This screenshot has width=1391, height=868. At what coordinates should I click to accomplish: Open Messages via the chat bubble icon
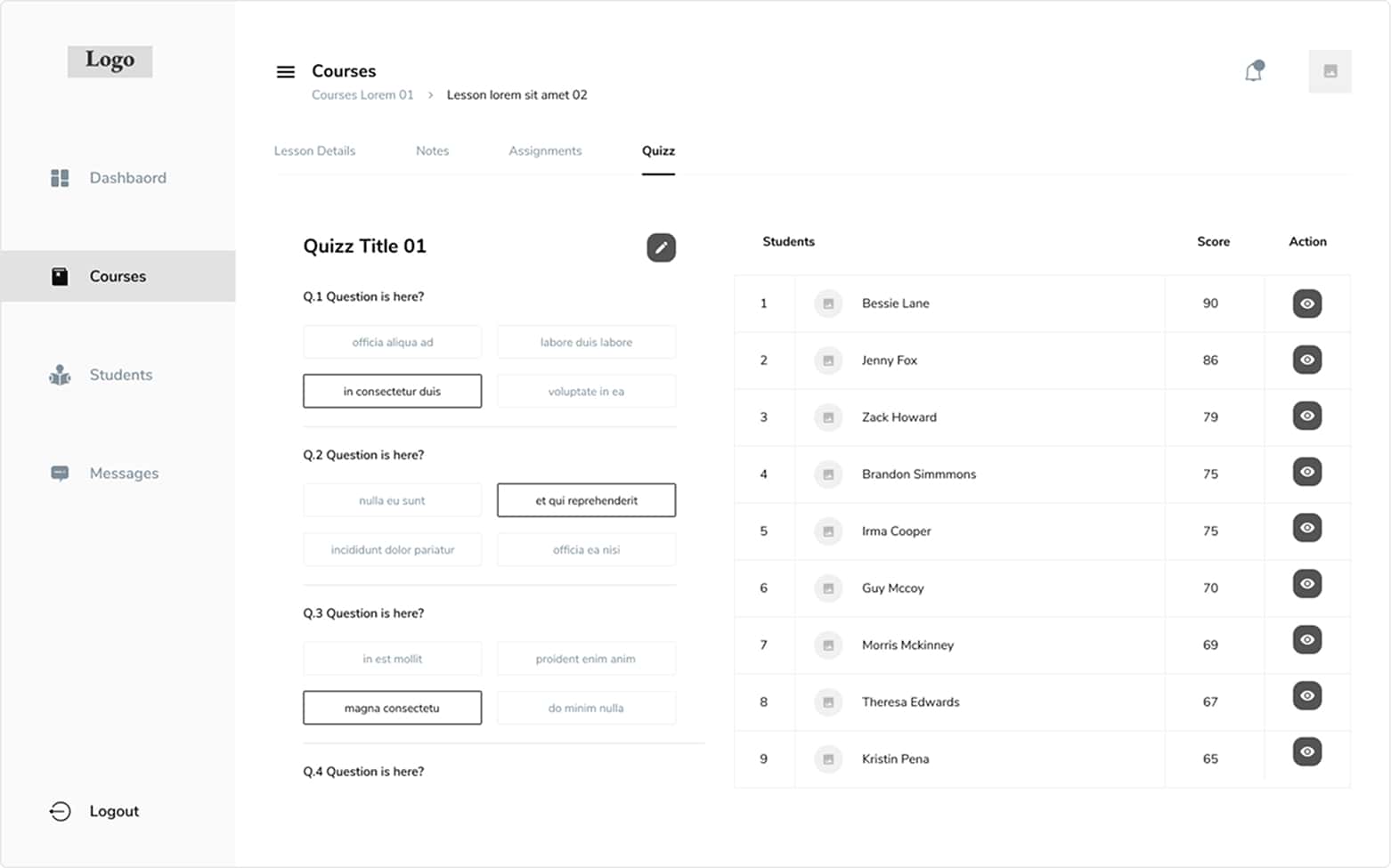point(60,473)
